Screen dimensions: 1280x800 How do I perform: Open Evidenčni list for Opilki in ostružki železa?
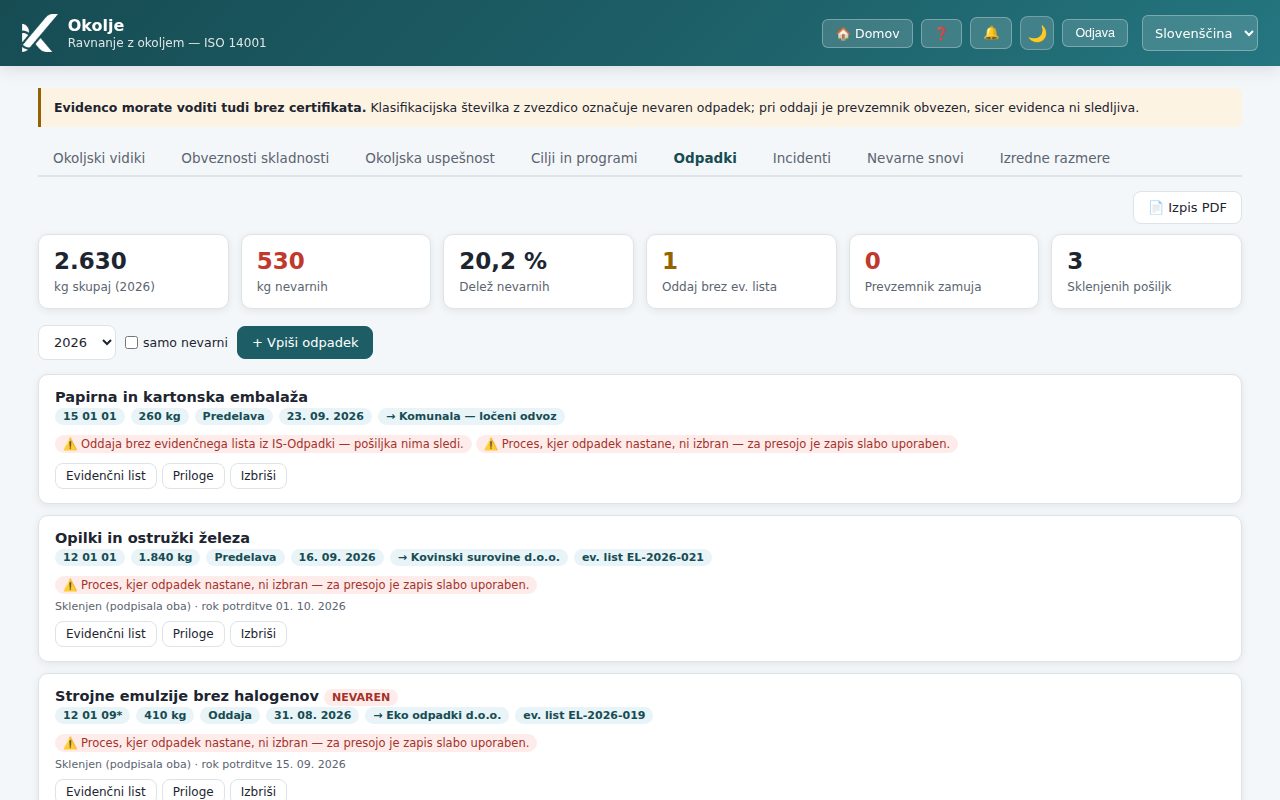click(106, 634)
